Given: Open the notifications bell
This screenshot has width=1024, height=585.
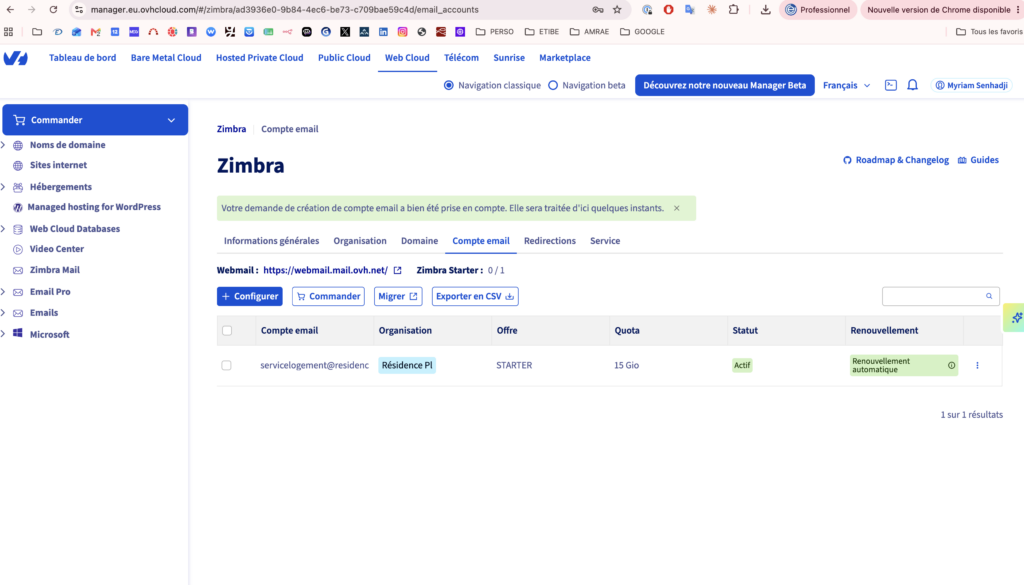Looking at the screenshot, I should tap(912, 85).
